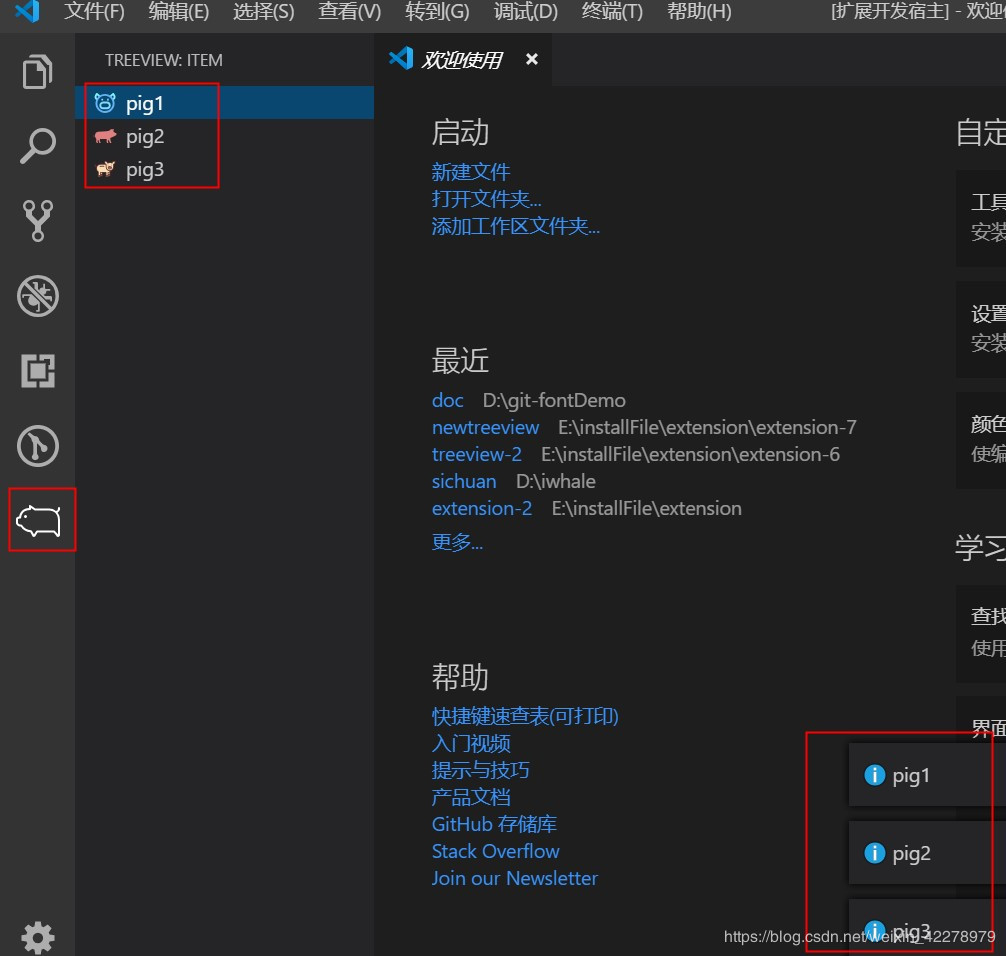
Task: Click info icon on pig2 notification
Action: click(874, 853)
